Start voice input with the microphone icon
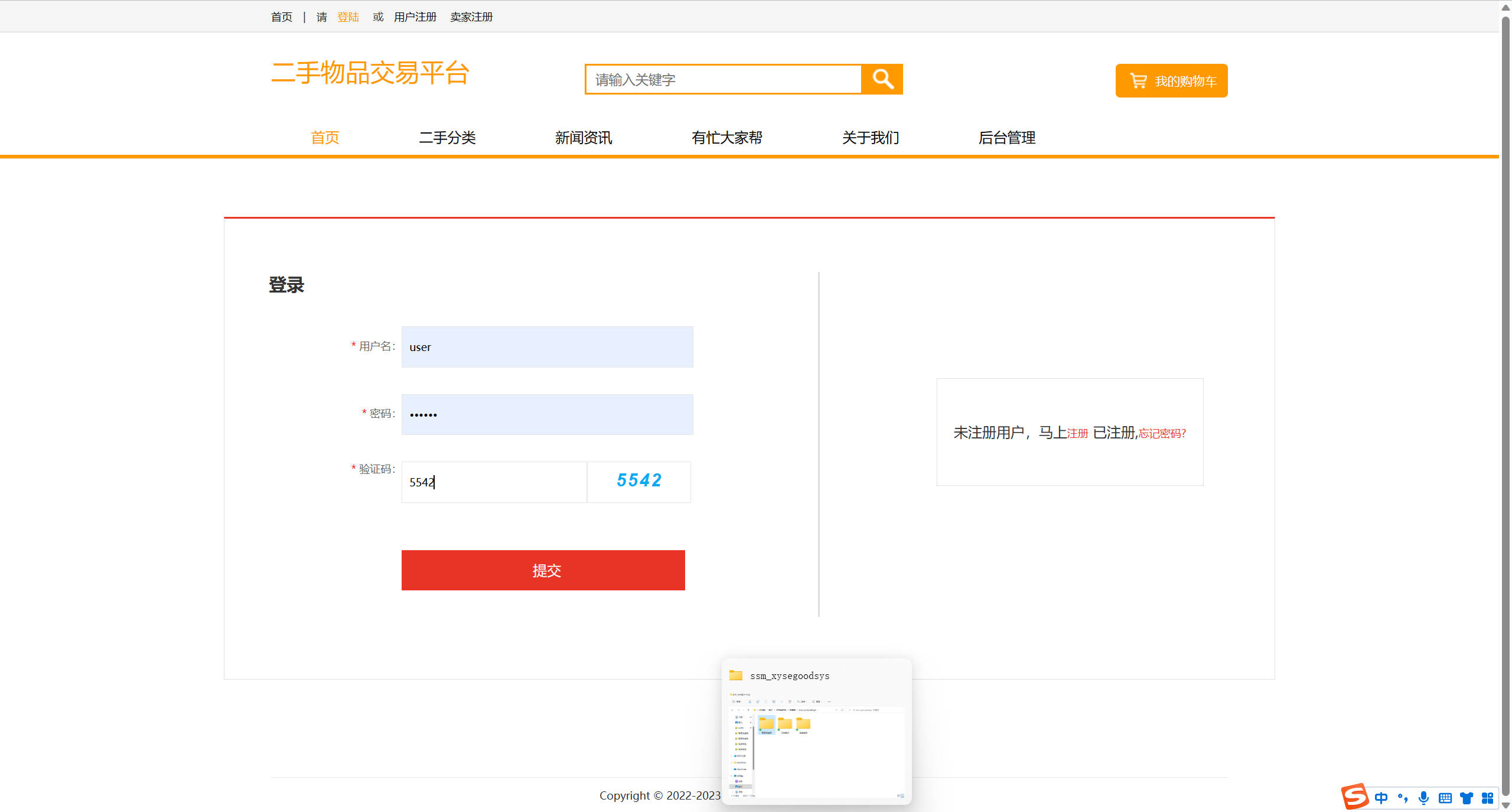Screen dimensions: 1512x812 [x=1423, y=798]
